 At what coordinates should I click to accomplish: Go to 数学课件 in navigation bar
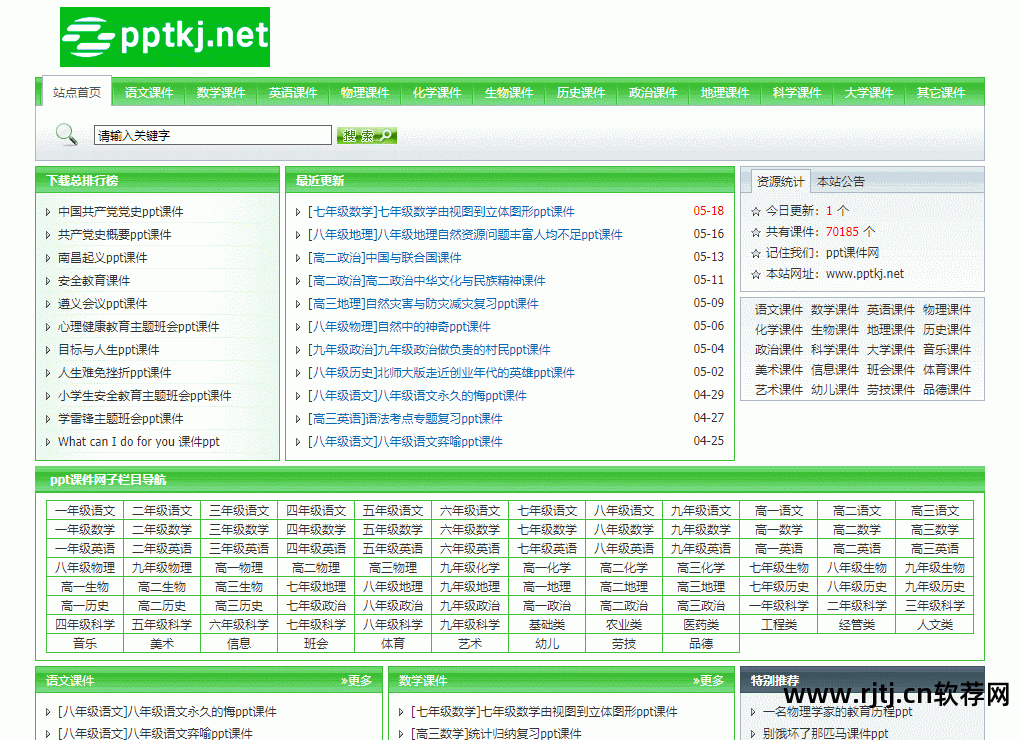pyautogui.click(x=221, y=93)
